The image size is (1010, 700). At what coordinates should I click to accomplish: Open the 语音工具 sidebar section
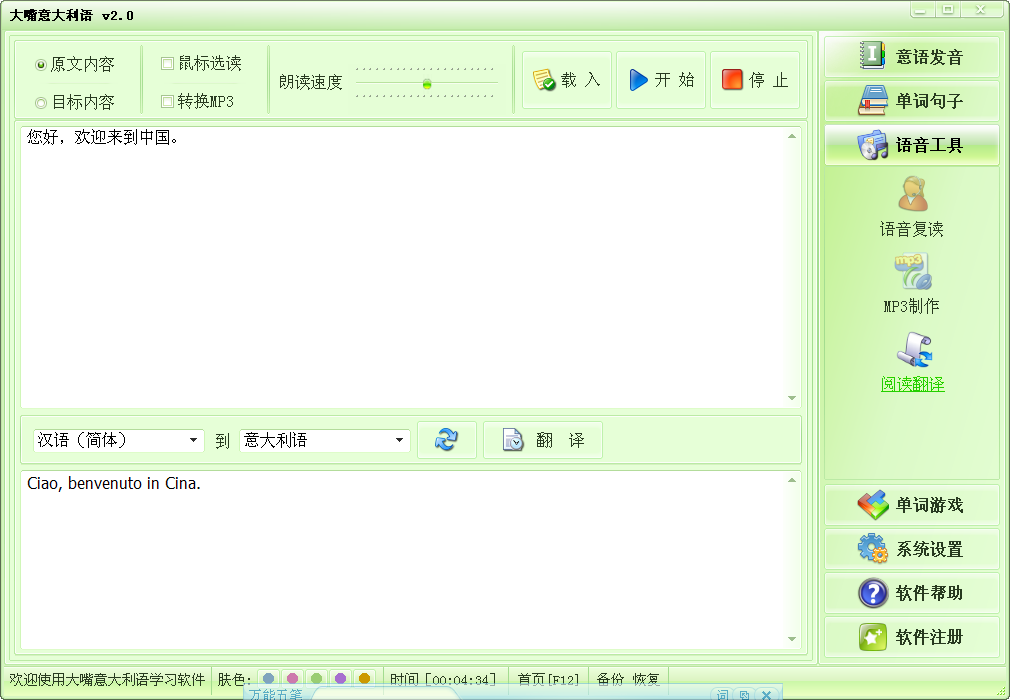click(x=911, y=145)
